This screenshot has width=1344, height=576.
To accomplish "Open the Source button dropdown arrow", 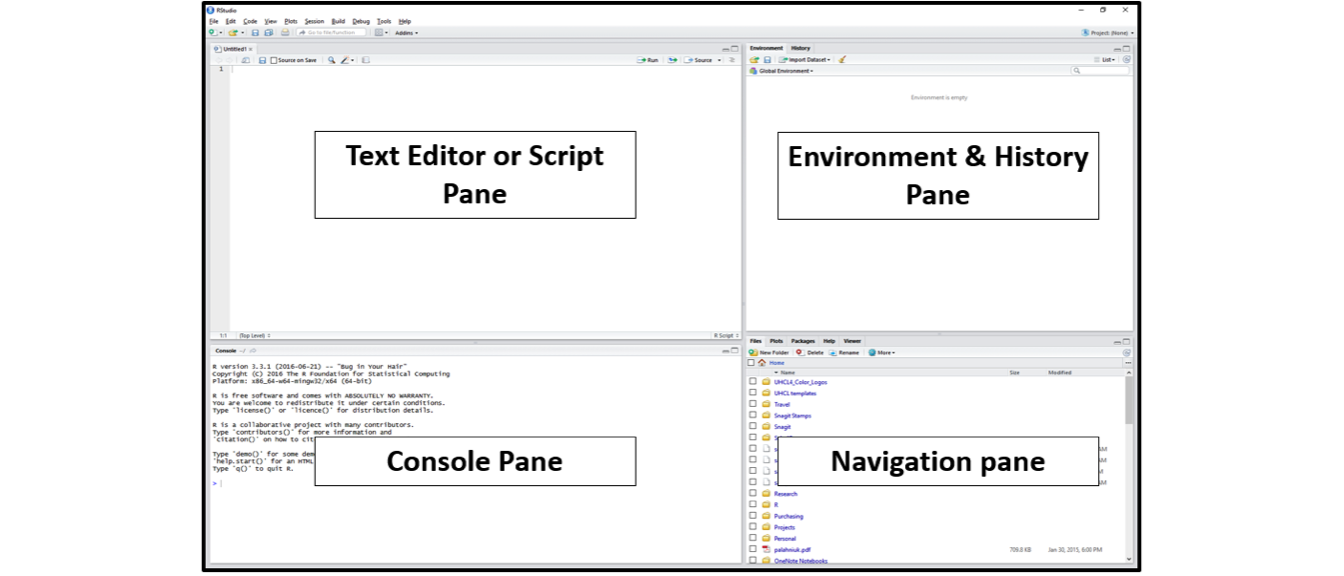I will [719, 60].
